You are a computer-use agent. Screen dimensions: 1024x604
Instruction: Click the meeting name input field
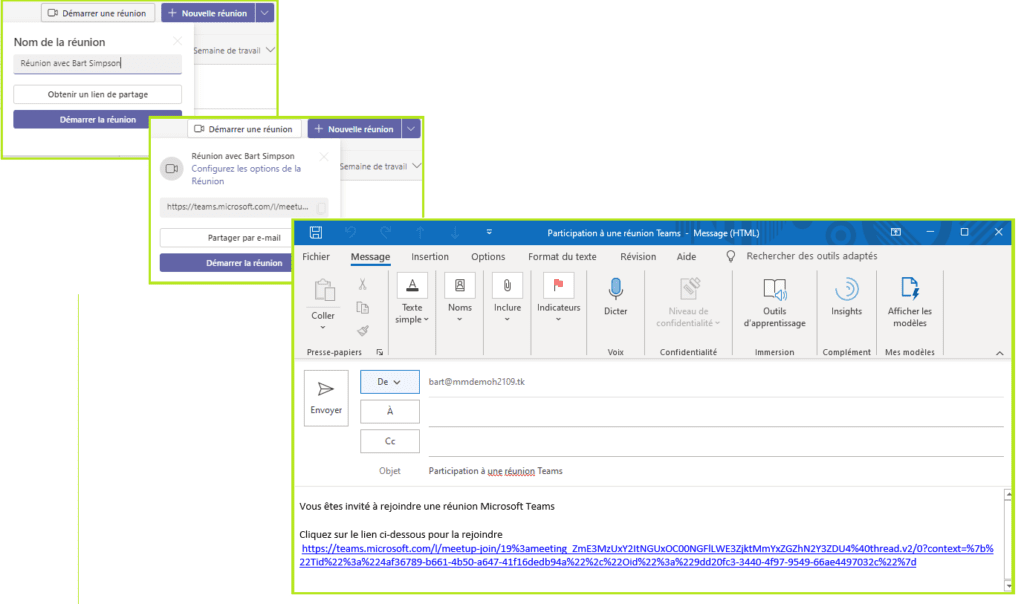pos(97,63)
